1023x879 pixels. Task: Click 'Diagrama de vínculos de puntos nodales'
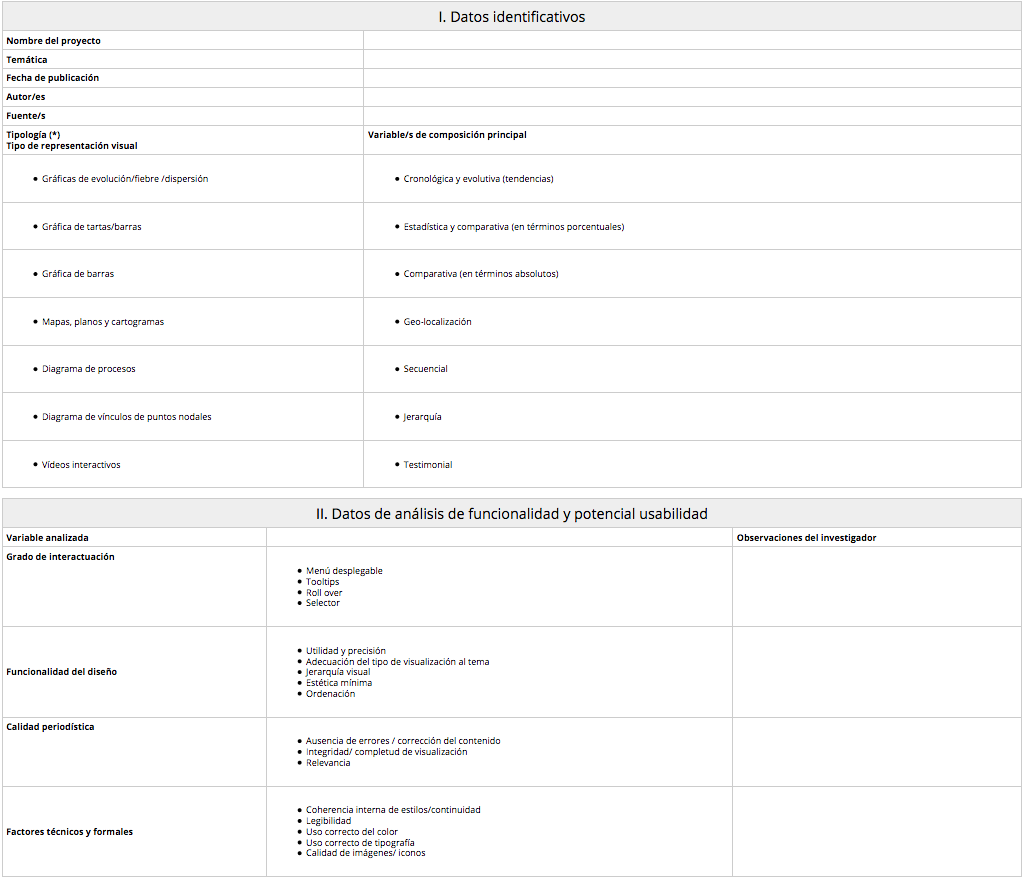(127, 417)
